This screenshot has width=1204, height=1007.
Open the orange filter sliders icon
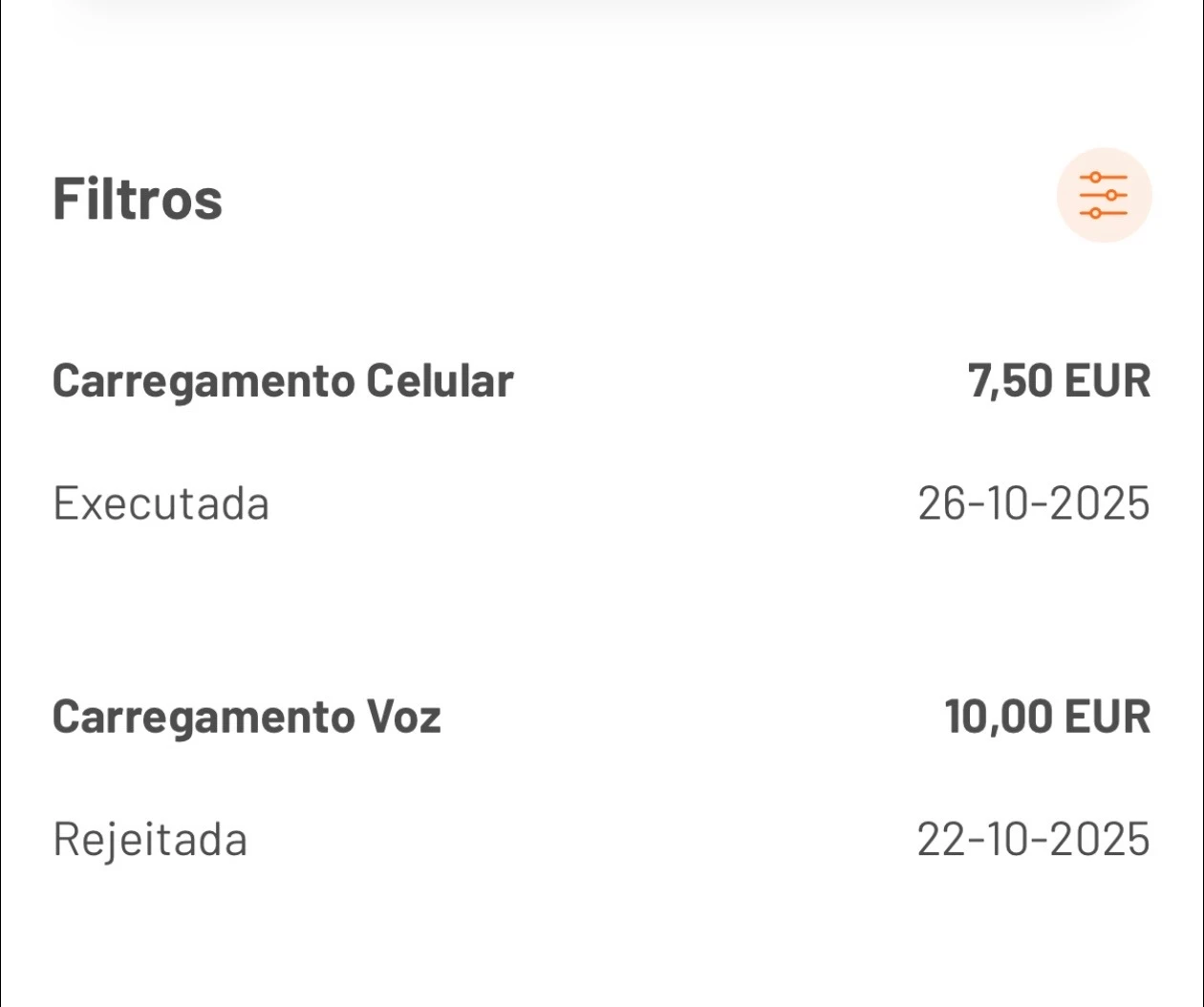click(x=1104, y=195)
